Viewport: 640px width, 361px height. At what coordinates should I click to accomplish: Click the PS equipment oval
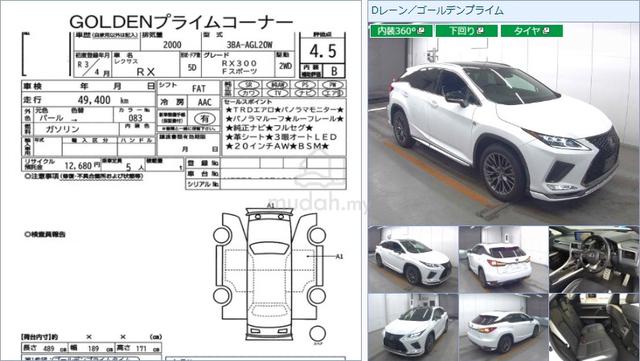[305, 85]
